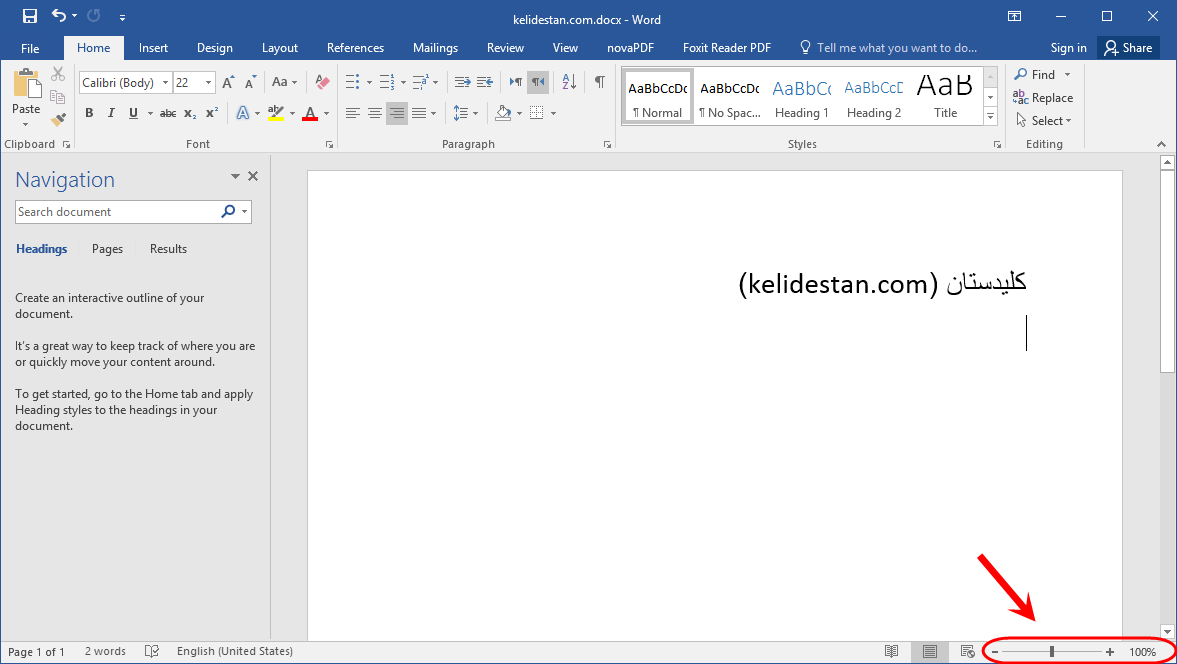Save the document using the floppy disk icon
The image size is (1177, 664).
(x=29, y=16)
